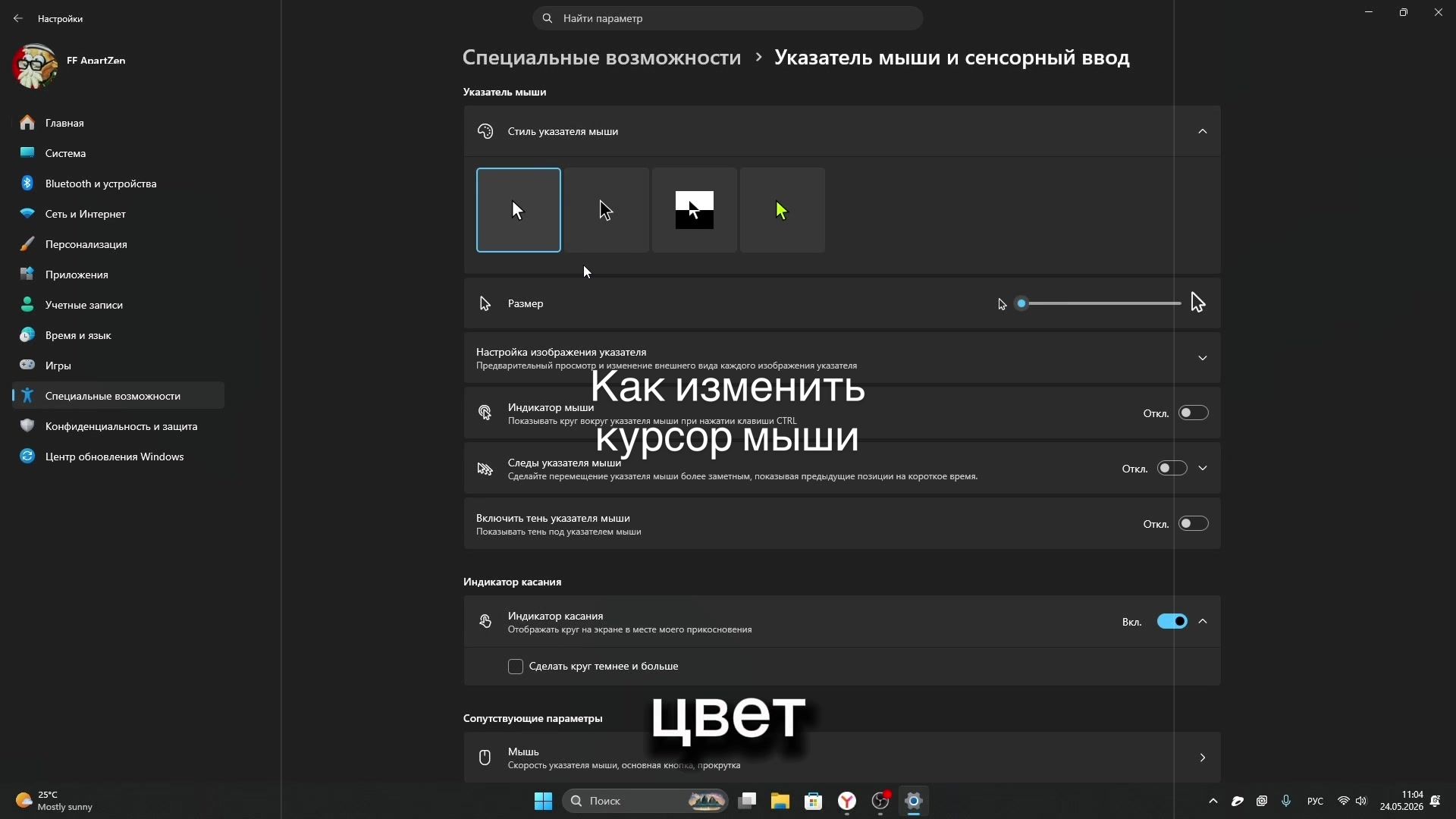
Task: Select the white mouse pointer style
Action: coord(519,210)
